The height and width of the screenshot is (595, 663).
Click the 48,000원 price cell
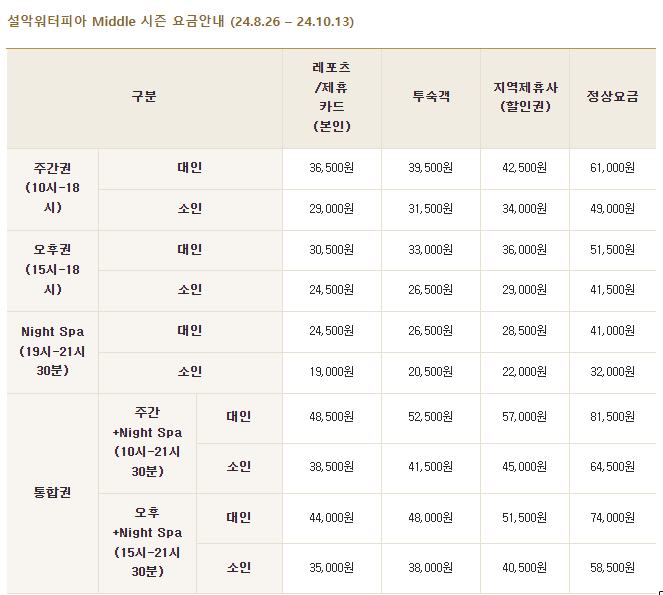pyautogui.click(x=430, y=518)
